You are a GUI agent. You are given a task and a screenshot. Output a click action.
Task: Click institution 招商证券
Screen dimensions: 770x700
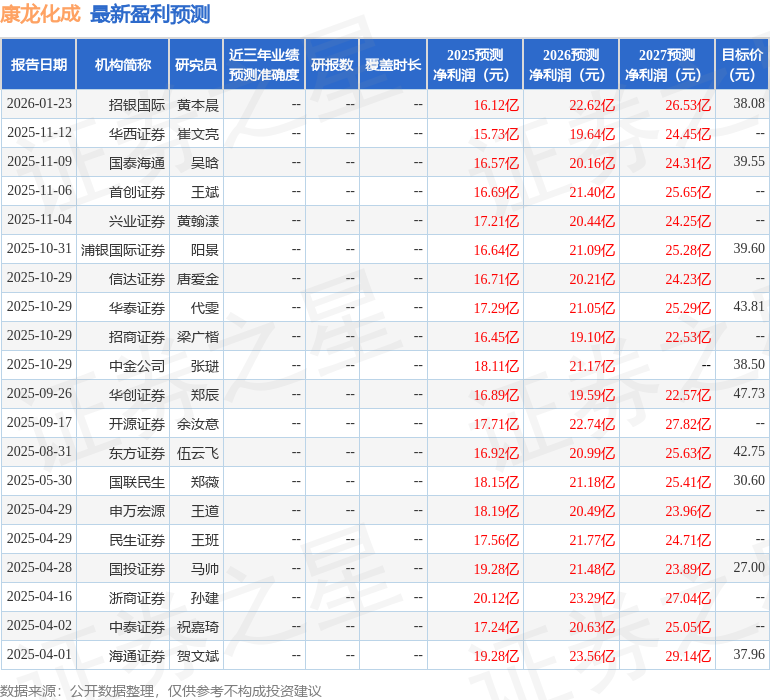(x=137, y=337)
